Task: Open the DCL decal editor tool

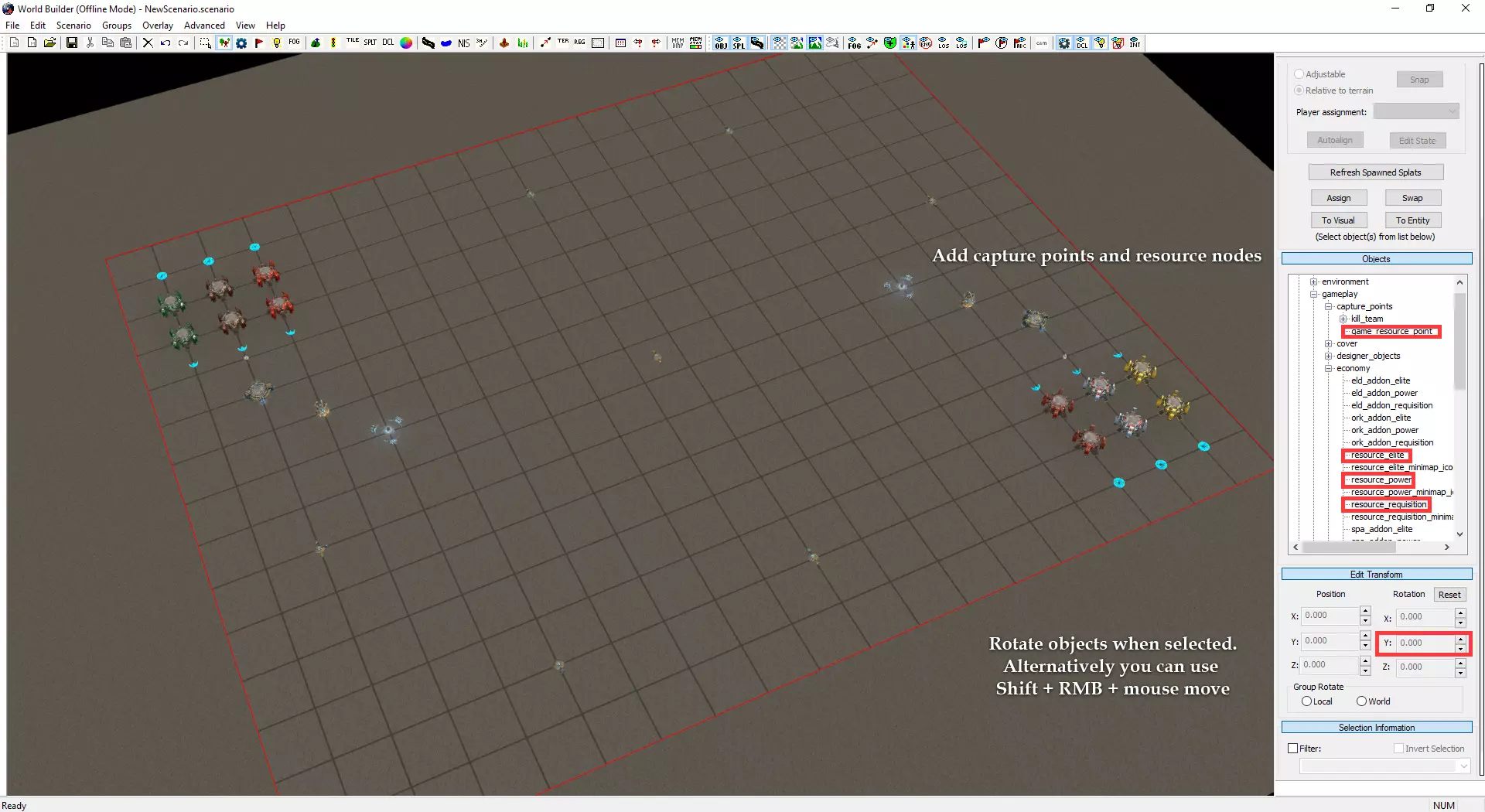Action: coord(388,43)
